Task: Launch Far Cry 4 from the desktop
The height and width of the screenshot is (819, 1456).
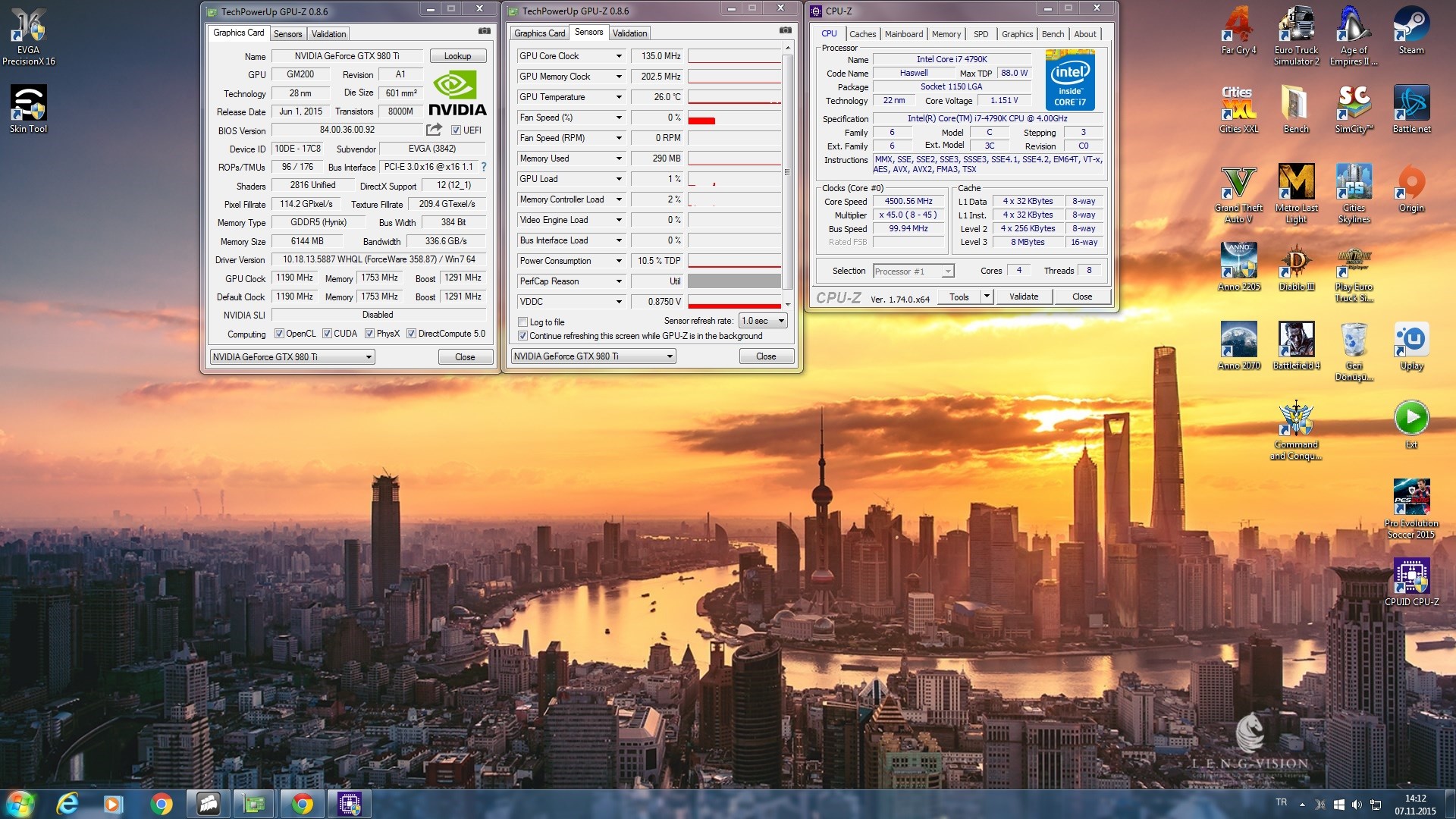Action: pyautogui.click(x=1238, y=30)
